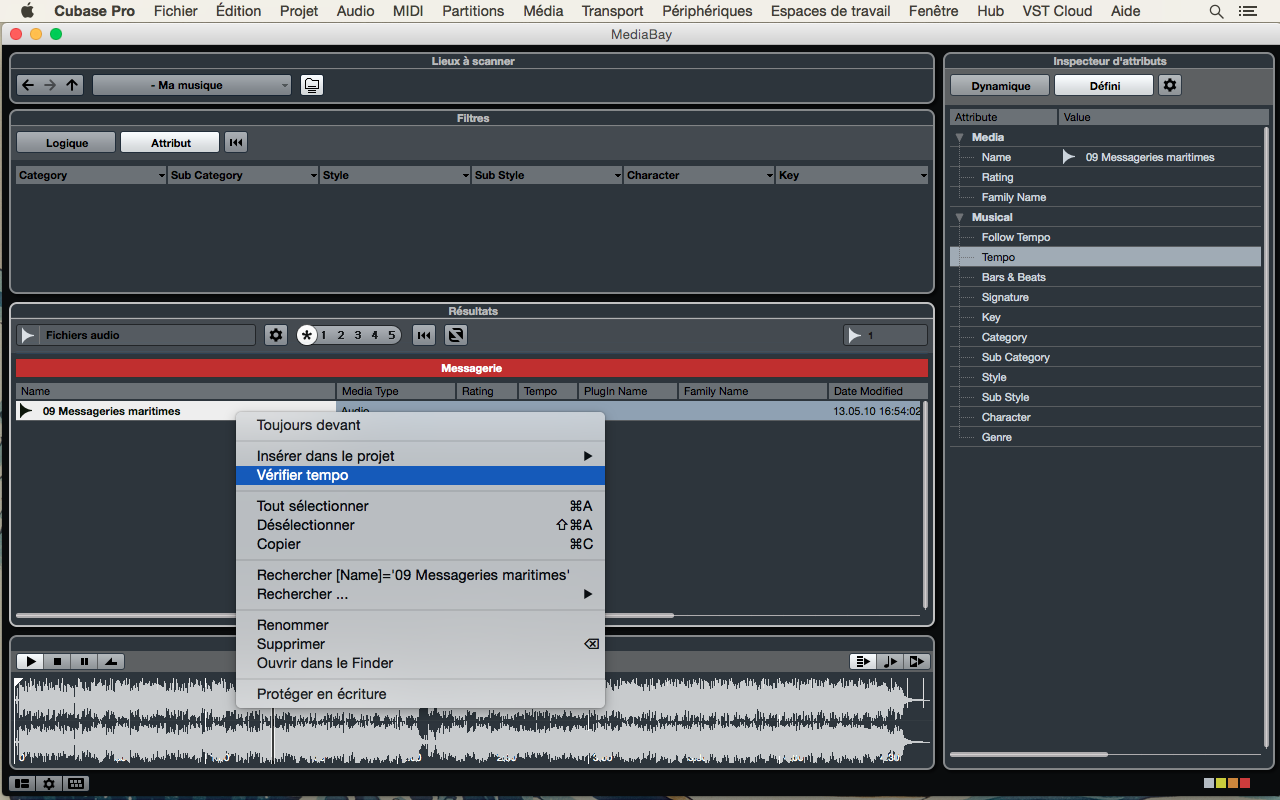The image size is (1280, 800).
Task: Open MediaBay settings gear at bottom left
Action: tap(48, 783)
